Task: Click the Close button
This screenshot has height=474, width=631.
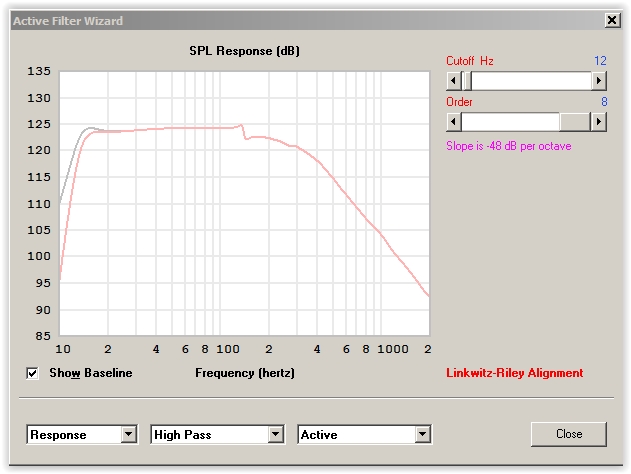Action: pos(569,434)
